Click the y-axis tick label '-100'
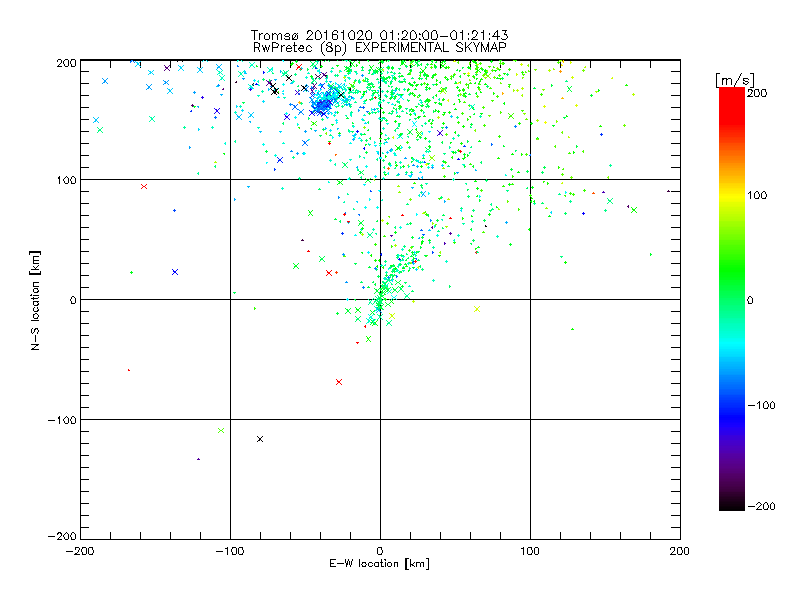The height and width of the screenshot is (600, 800). click(62, 420)
